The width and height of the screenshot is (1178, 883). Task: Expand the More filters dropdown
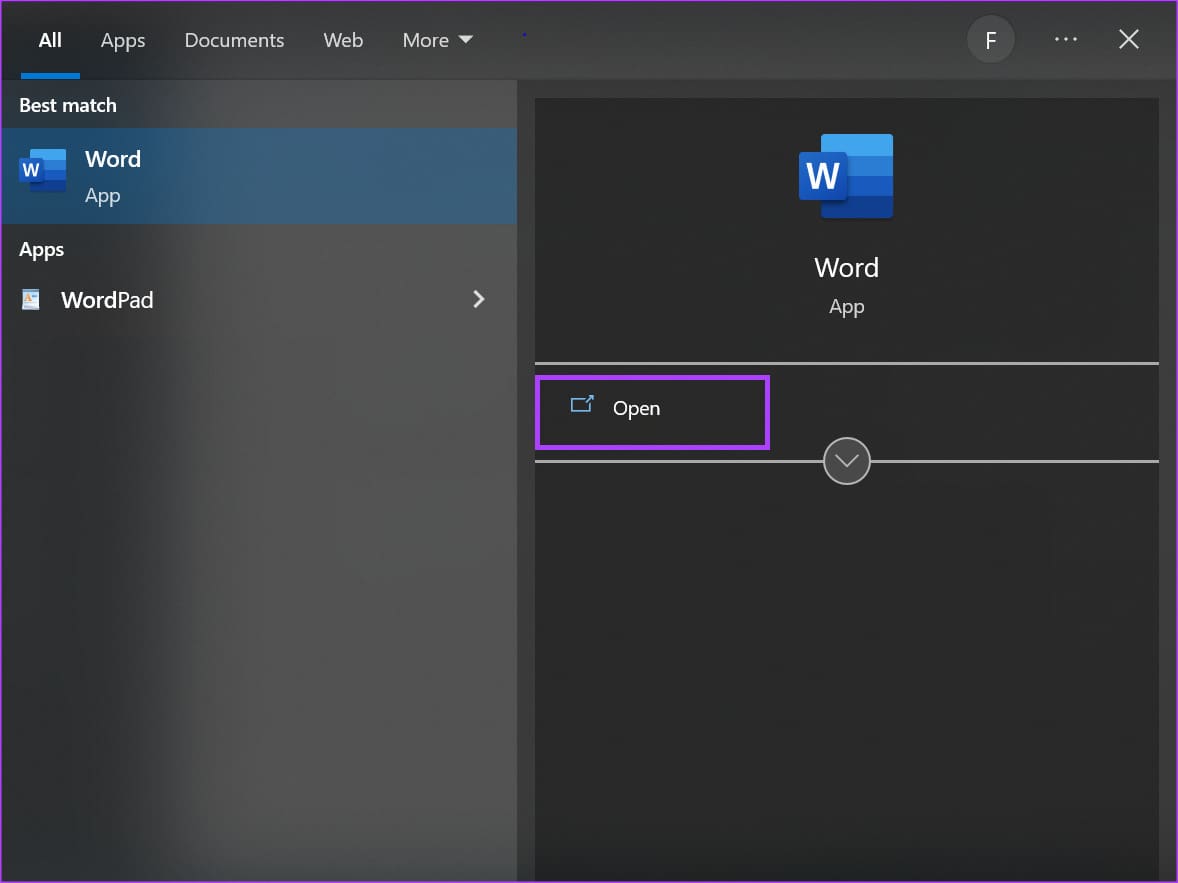[x=437, y=40]
